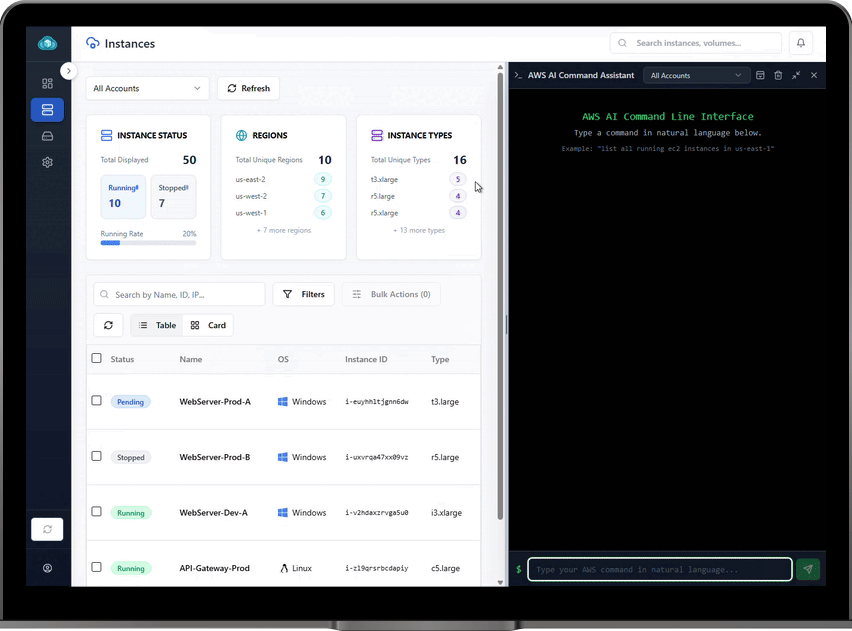This screenshot has width=852, height=631.
Task: Click the Refresh button
Action: tap(248, 88)
